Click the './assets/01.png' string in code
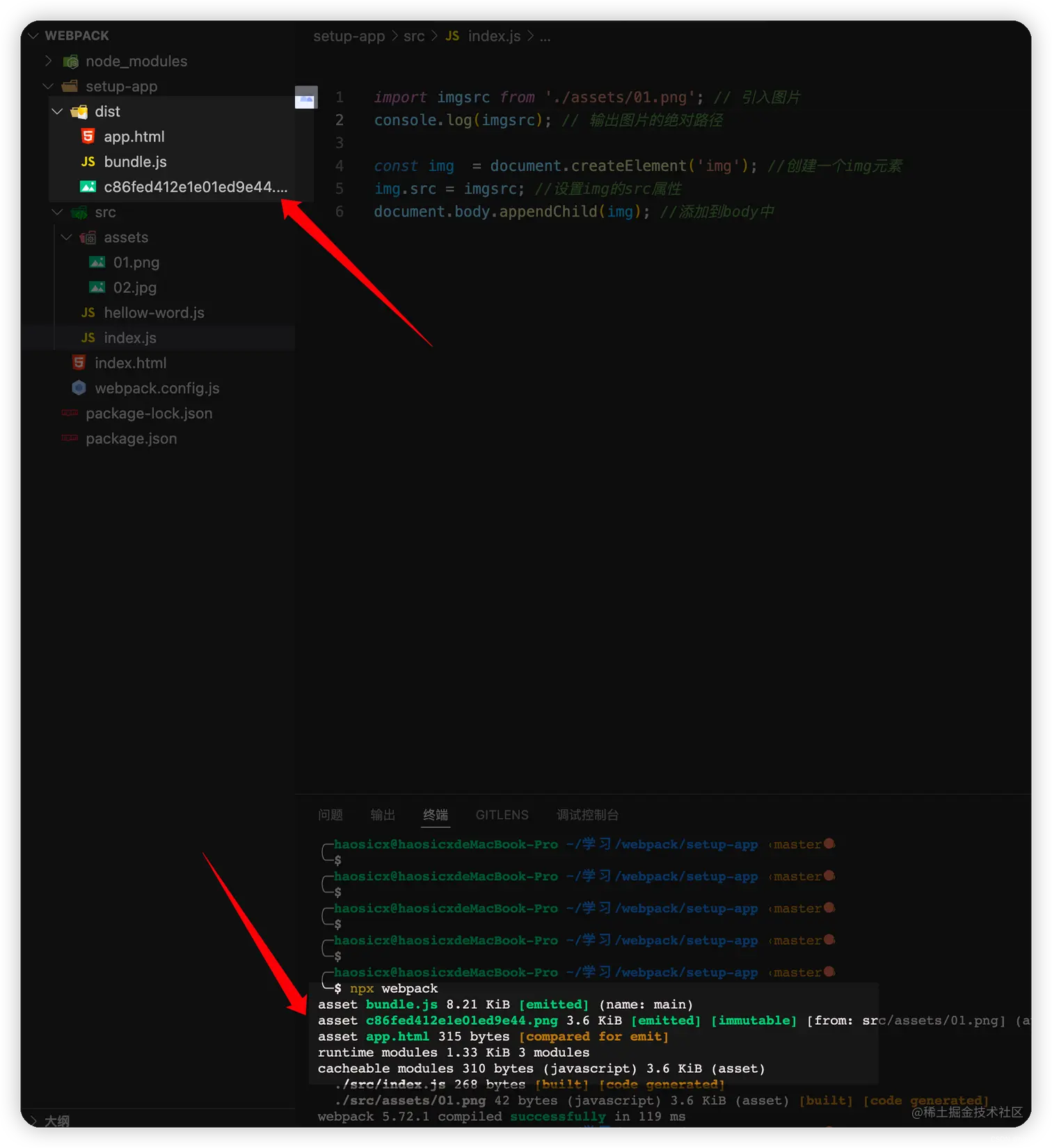The image size is (1052, 1148). [x=619, y=97]
